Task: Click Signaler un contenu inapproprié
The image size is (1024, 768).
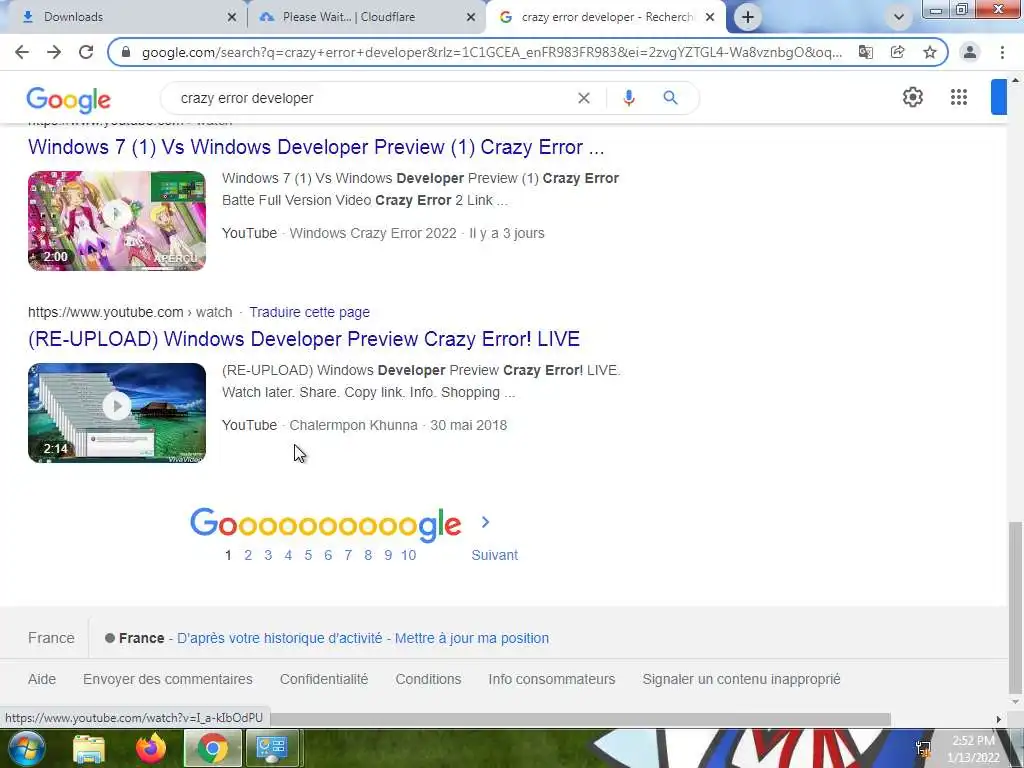Action: [x=741, y=679]
